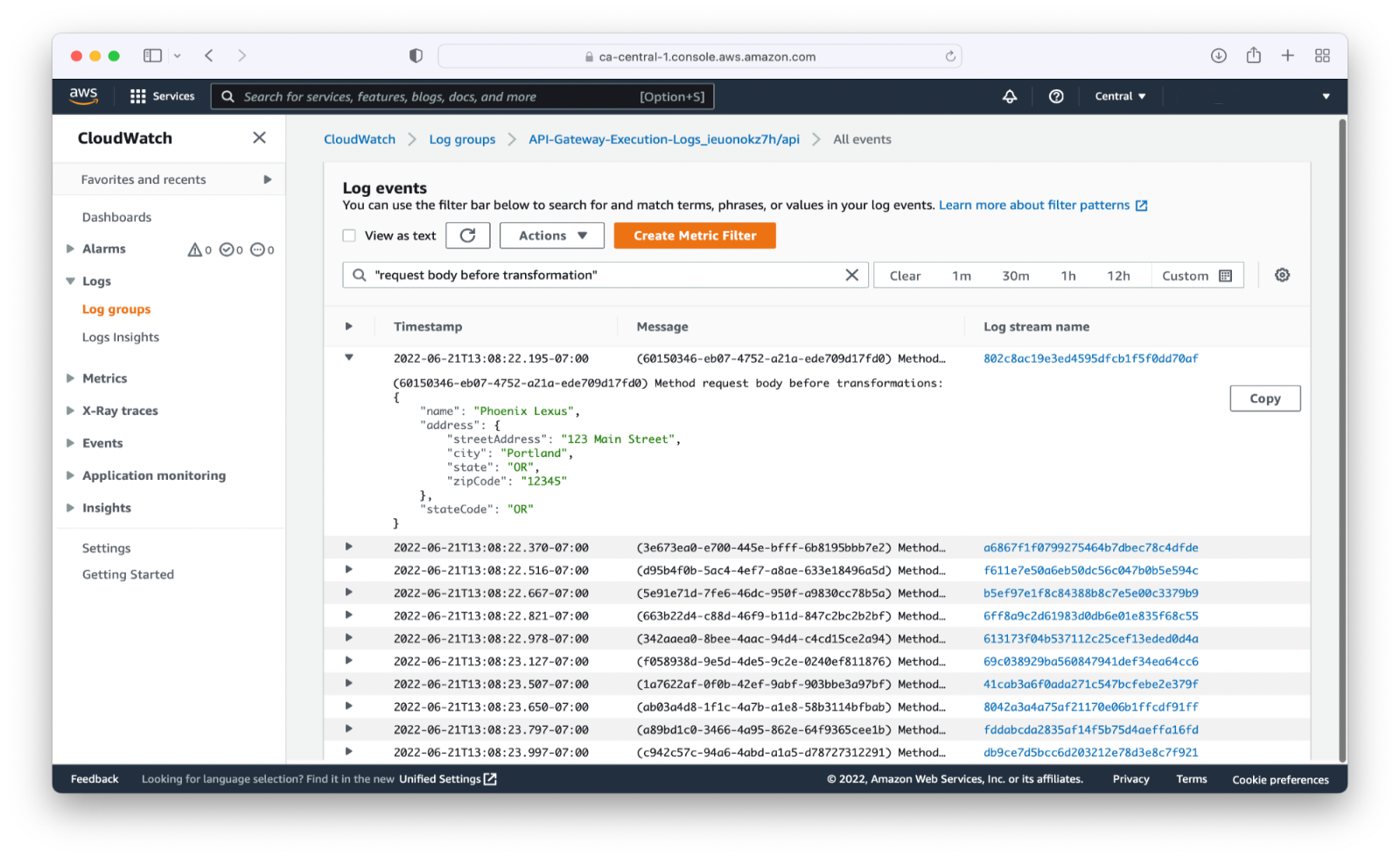
Task: Click the Safari privacy shield icon
Action: (x=416, y=55)
